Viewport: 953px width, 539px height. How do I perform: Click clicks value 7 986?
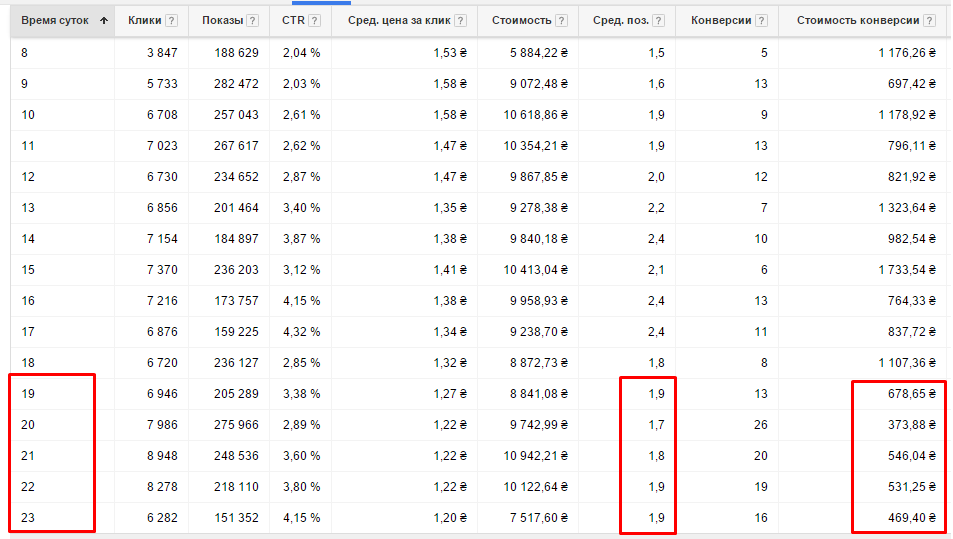(x=162, y=425)
